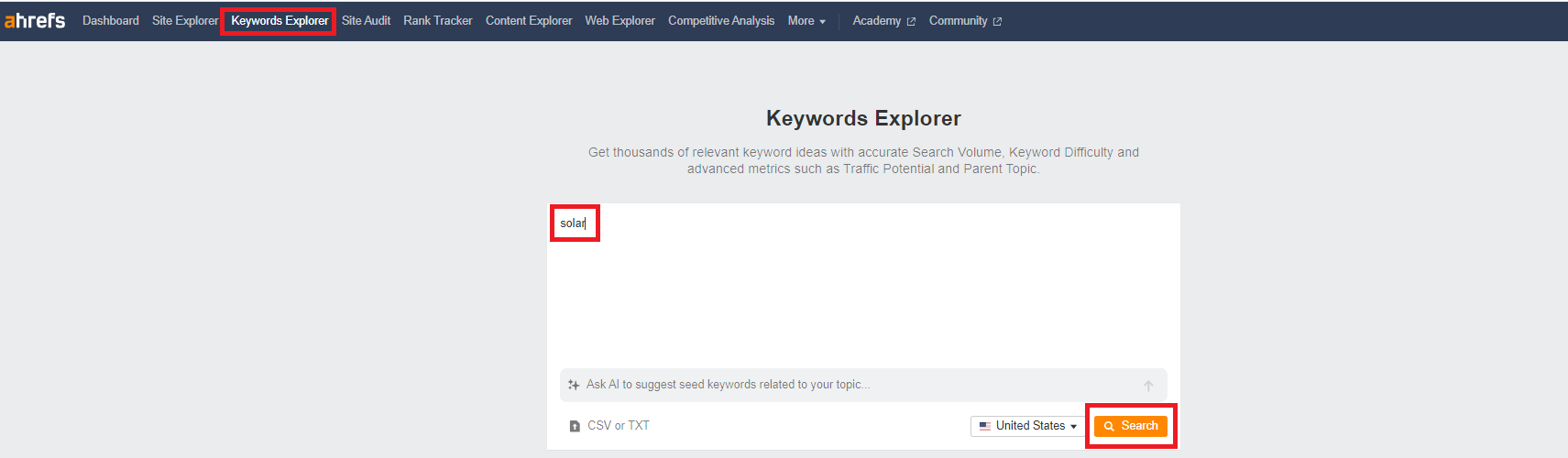Viewport: 1568px width, 458px height.
Task: Click the AI sparkle icon
Action: point(574,385)
